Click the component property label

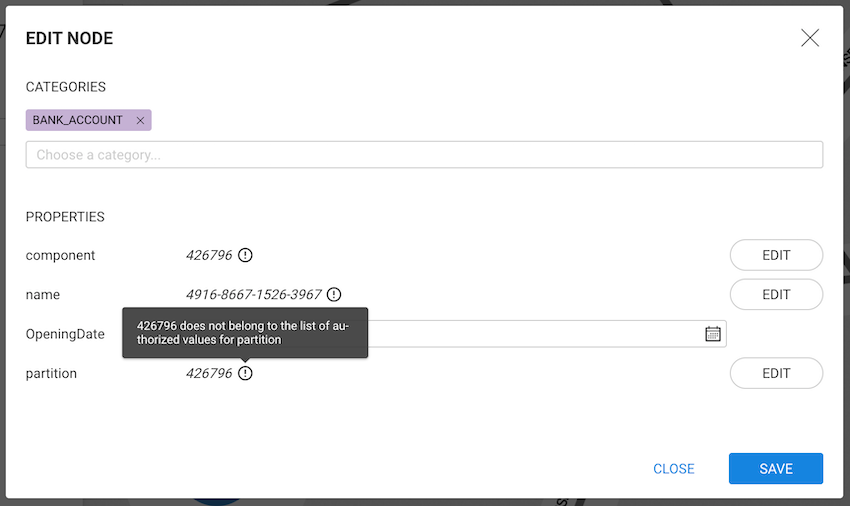(61, 255)
